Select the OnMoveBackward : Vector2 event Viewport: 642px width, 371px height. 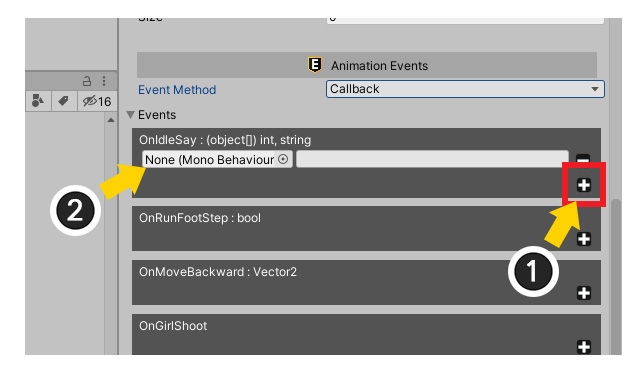(218, 272)
